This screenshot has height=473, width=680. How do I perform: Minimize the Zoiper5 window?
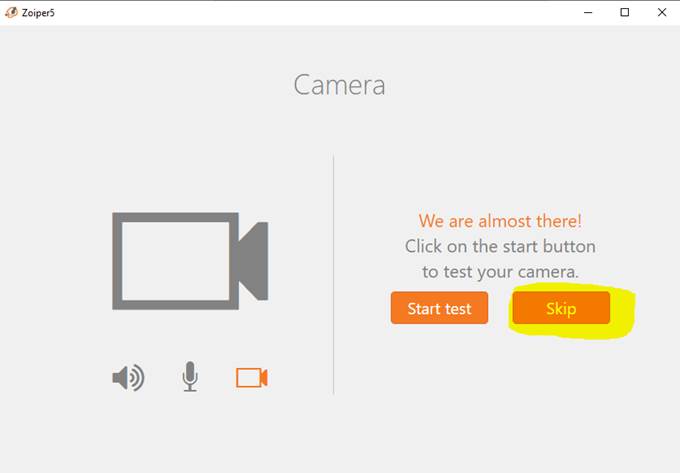tap(588, 12)
